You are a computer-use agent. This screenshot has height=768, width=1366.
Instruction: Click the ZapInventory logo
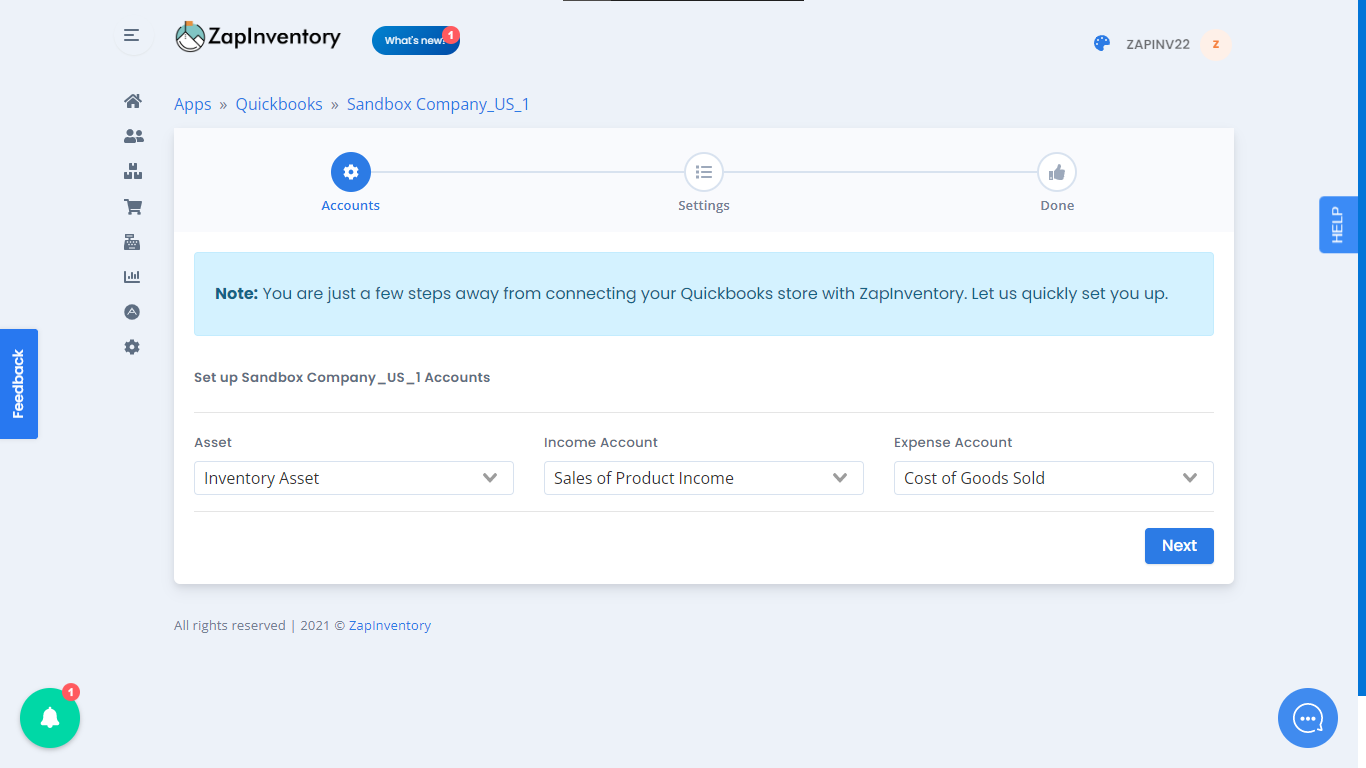pyautogui.click(x=258, y=37)
